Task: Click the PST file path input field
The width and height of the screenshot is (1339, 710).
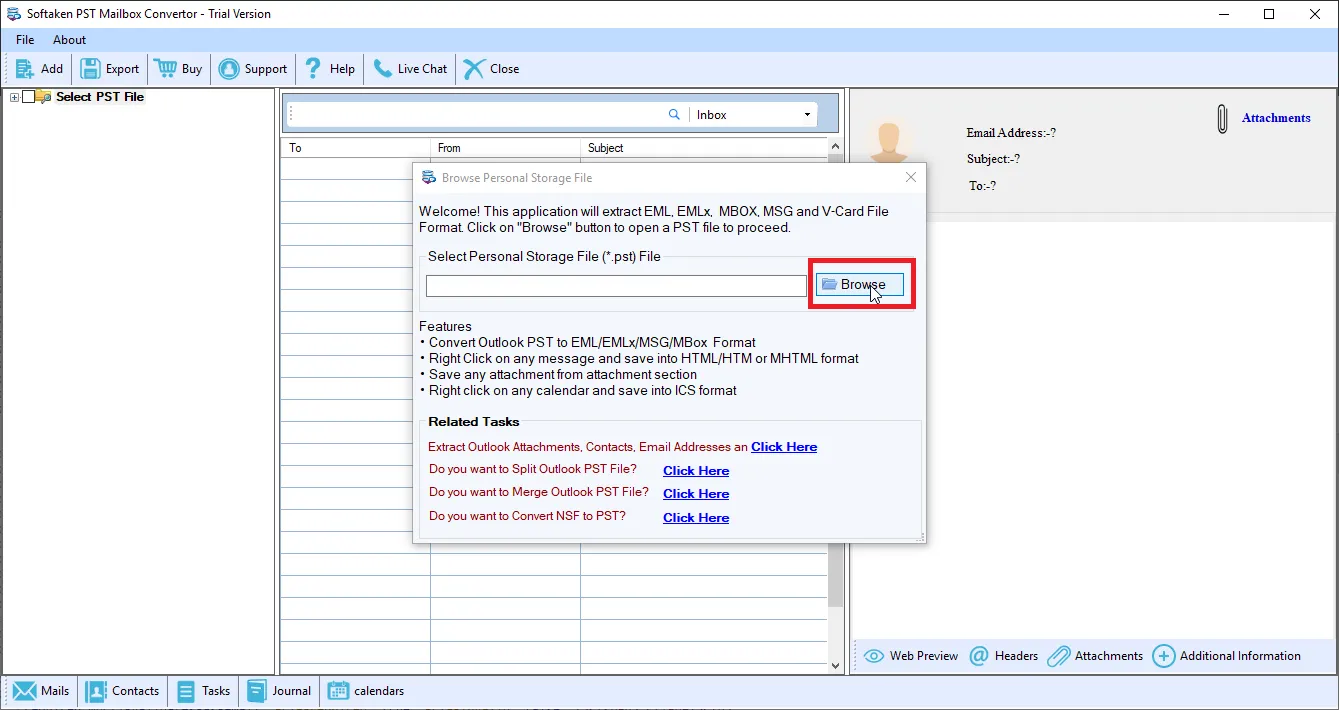Action: click(x=616, y=286)
